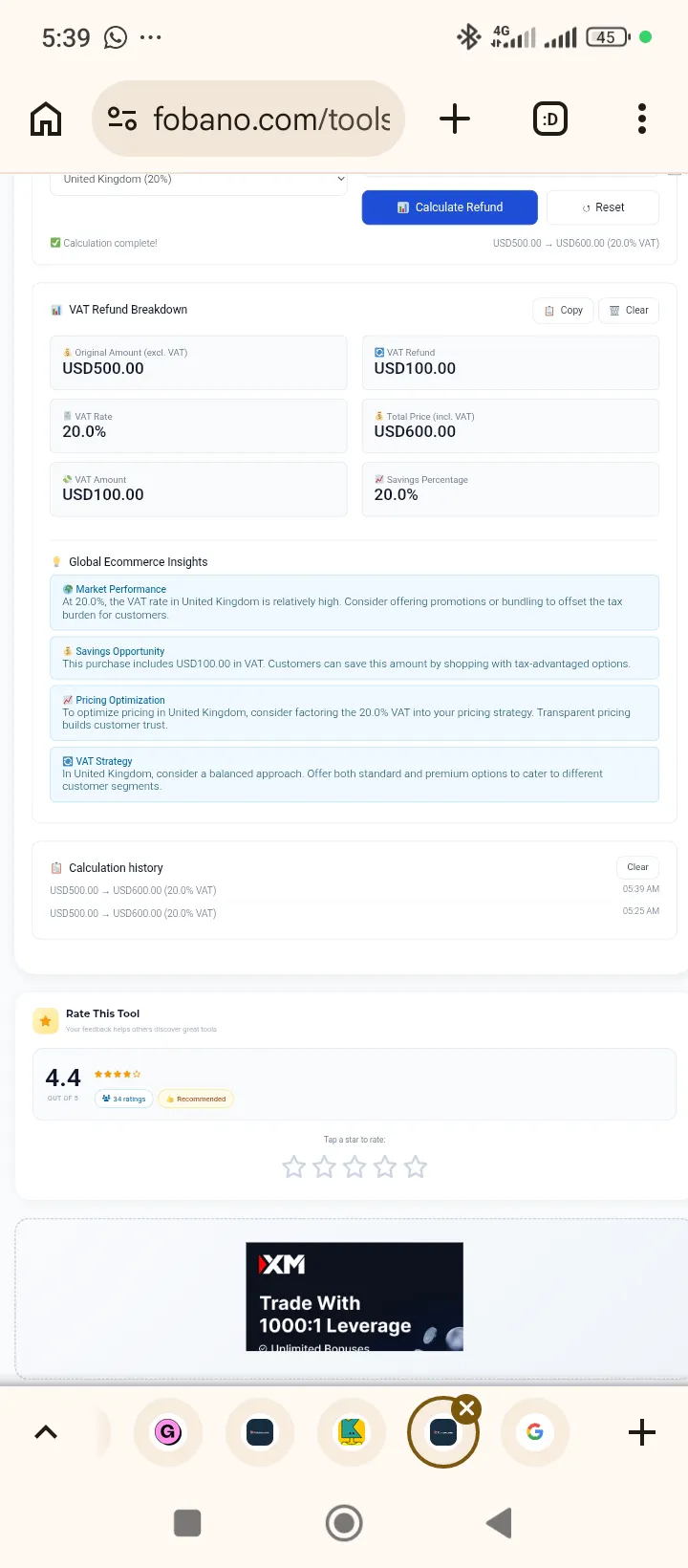Switch to the Google tab

[x=535, y=1431]
